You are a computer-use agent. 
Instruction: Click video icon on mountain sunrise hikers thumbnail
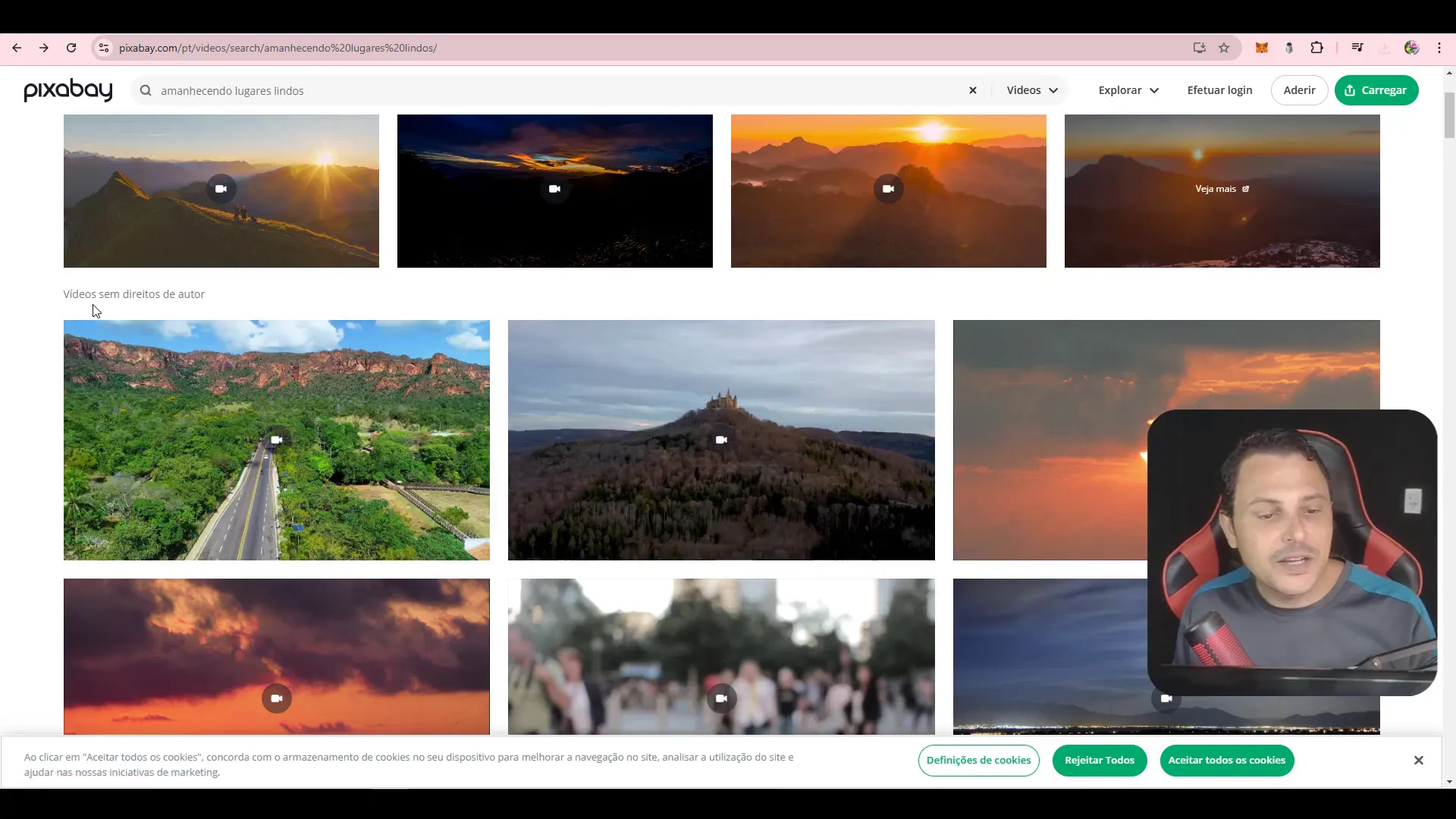[221, 189]
